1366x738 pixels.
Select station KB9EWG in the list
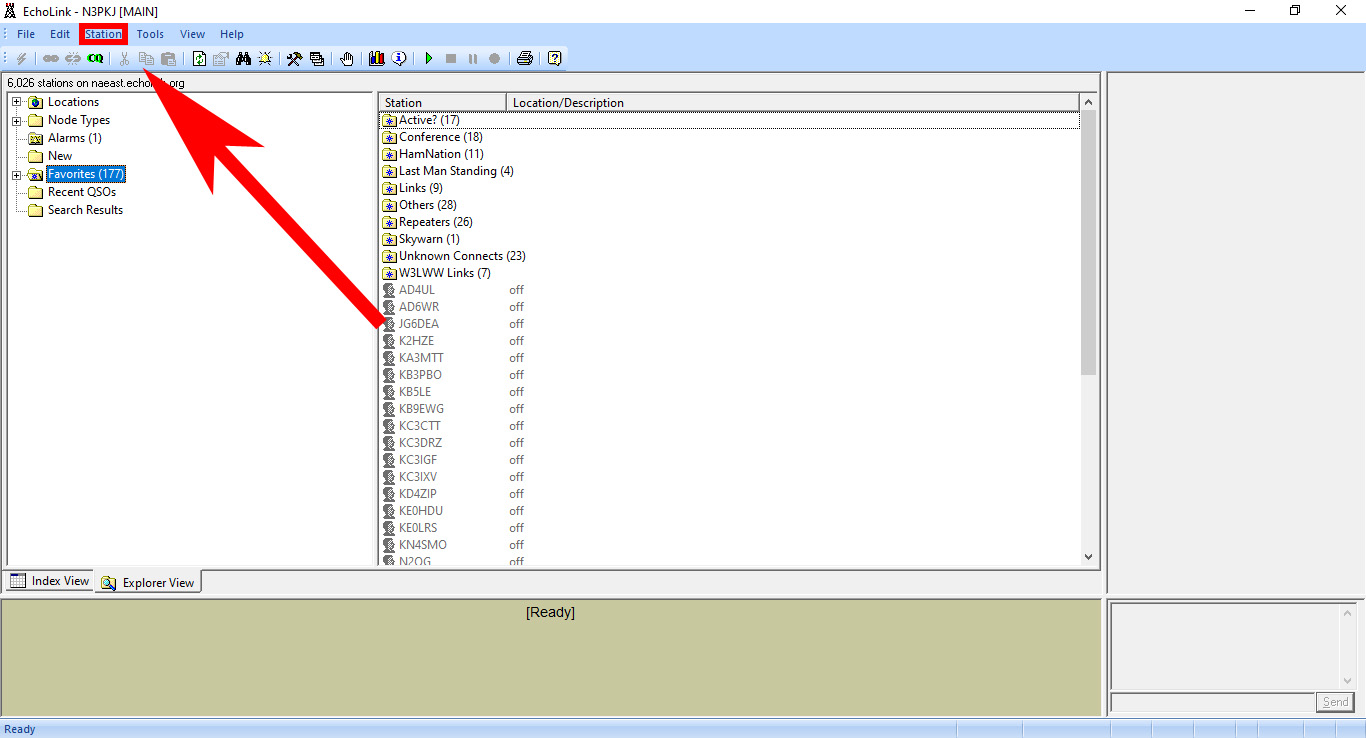click(x=421, y=409)
